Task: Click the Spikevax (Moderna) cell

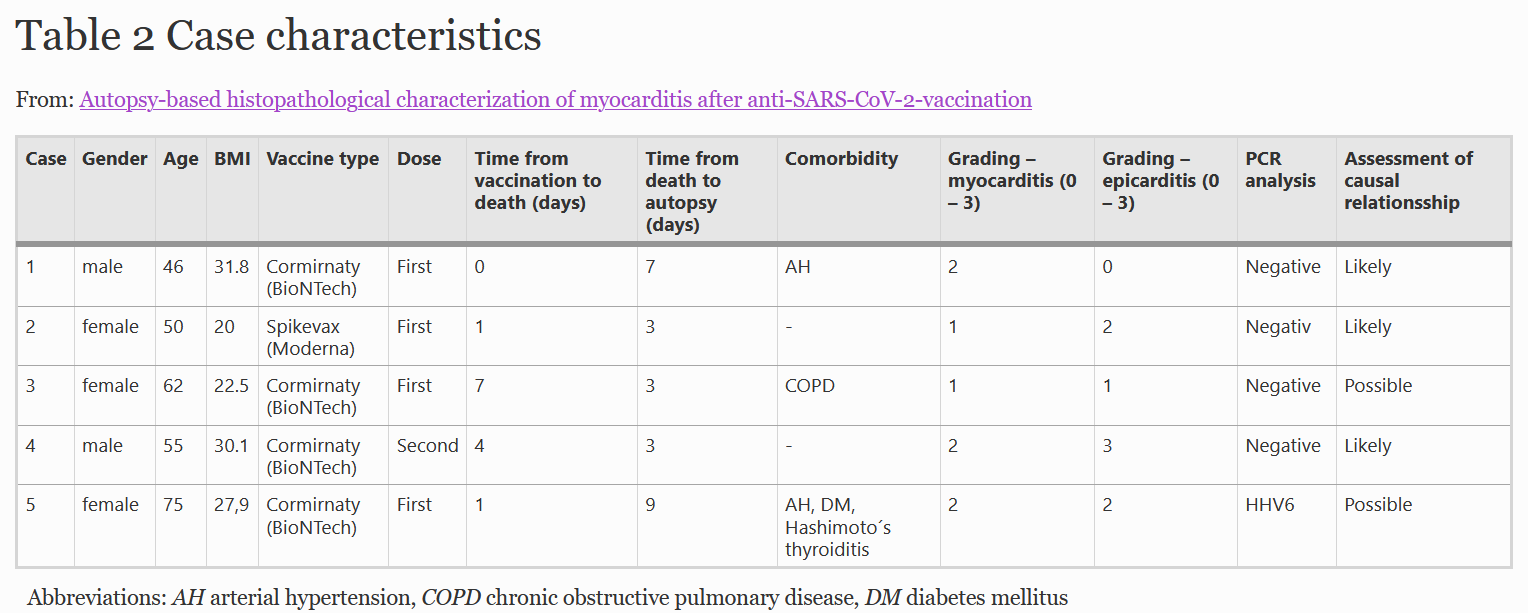Action: 312,337
